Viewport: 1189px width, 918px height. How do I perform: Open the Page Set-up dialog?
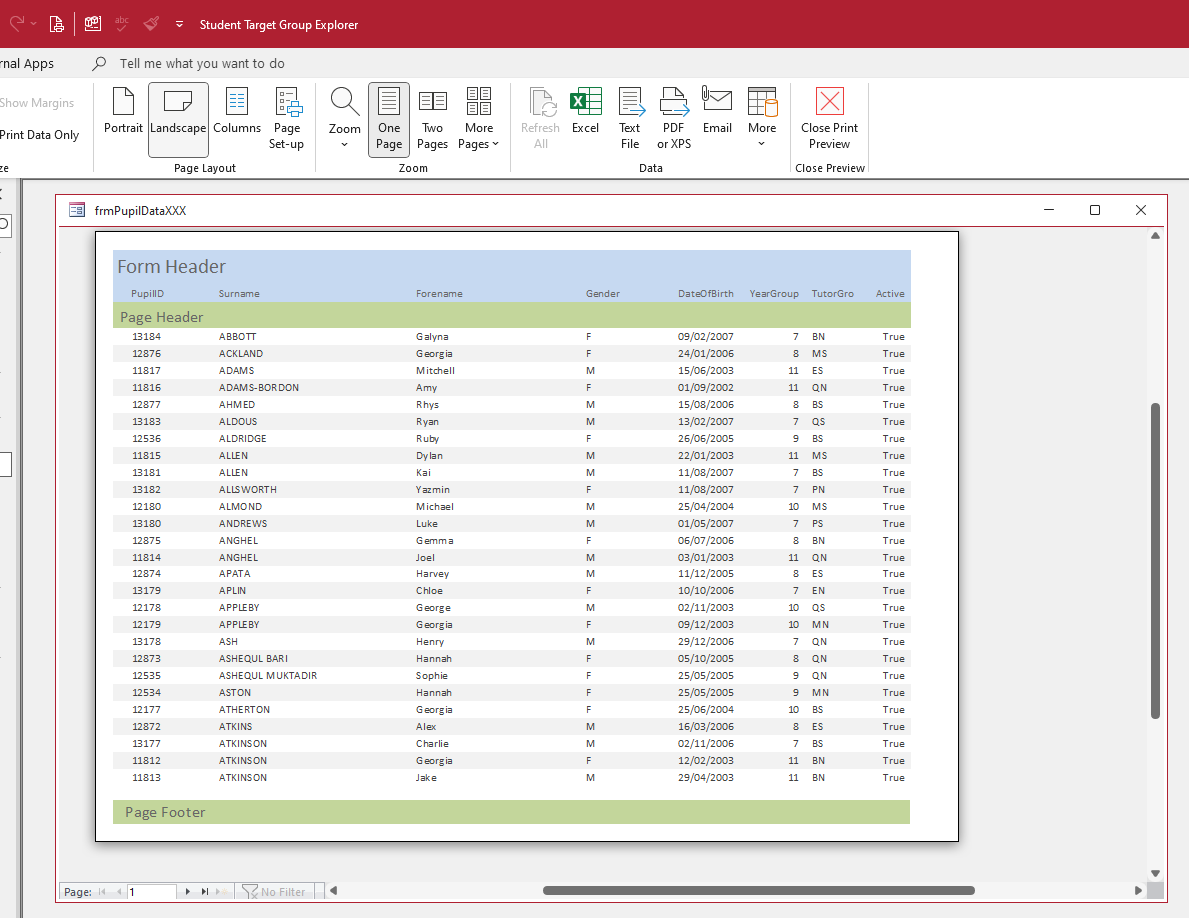pyautogui.click(x=287, y=119)
